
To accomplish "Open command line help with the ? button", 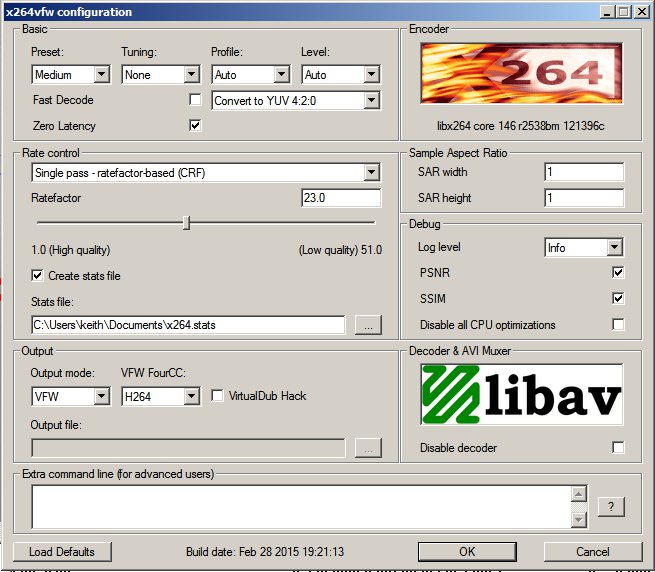I will point(611,507).
